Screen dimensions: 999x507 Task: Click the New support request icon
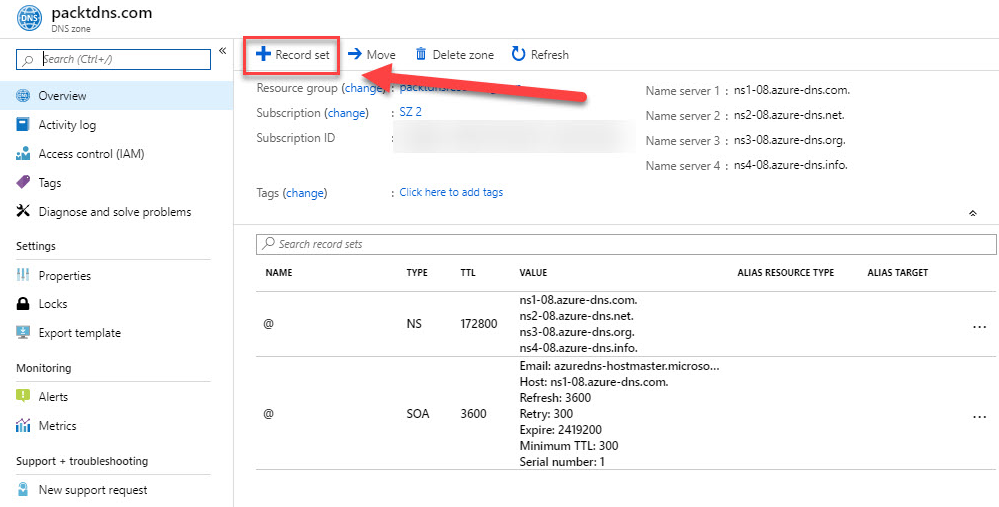[x=23, y=490]
